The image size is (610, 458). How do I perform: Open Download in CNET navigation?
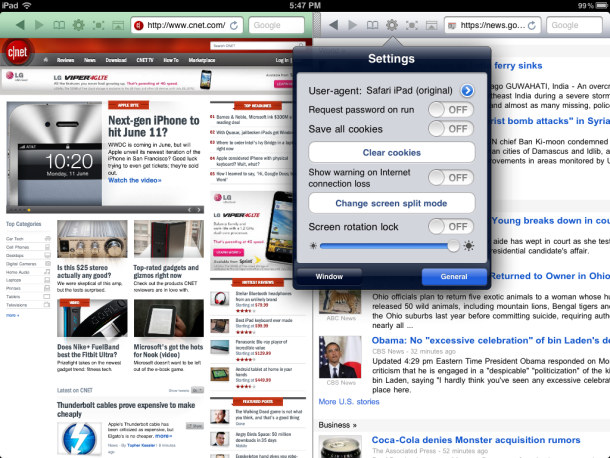(x=116, y=60)
